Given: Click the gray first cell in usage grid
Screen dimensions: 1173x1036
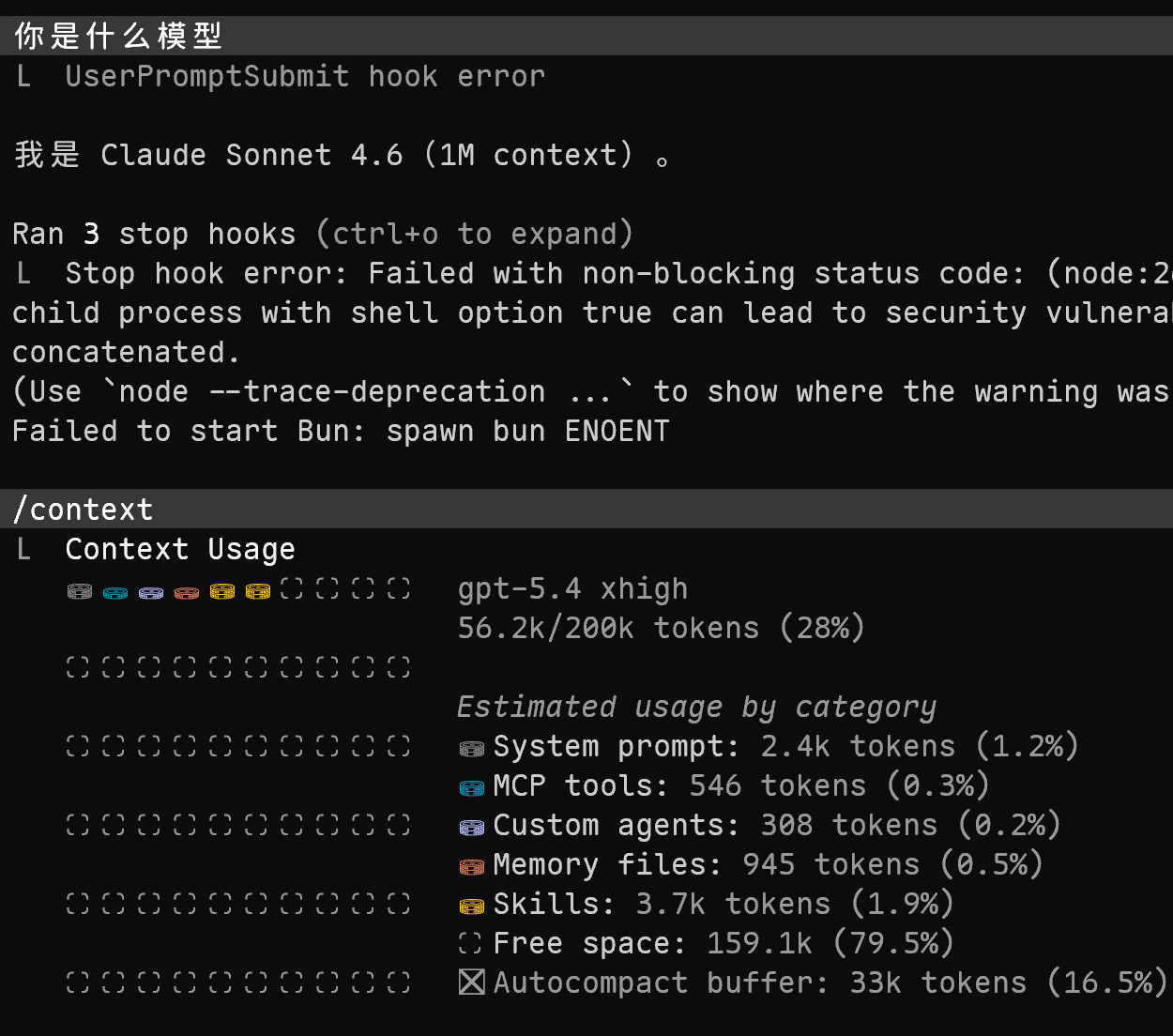Looking at the screenshot, I should tap(80, 591).
